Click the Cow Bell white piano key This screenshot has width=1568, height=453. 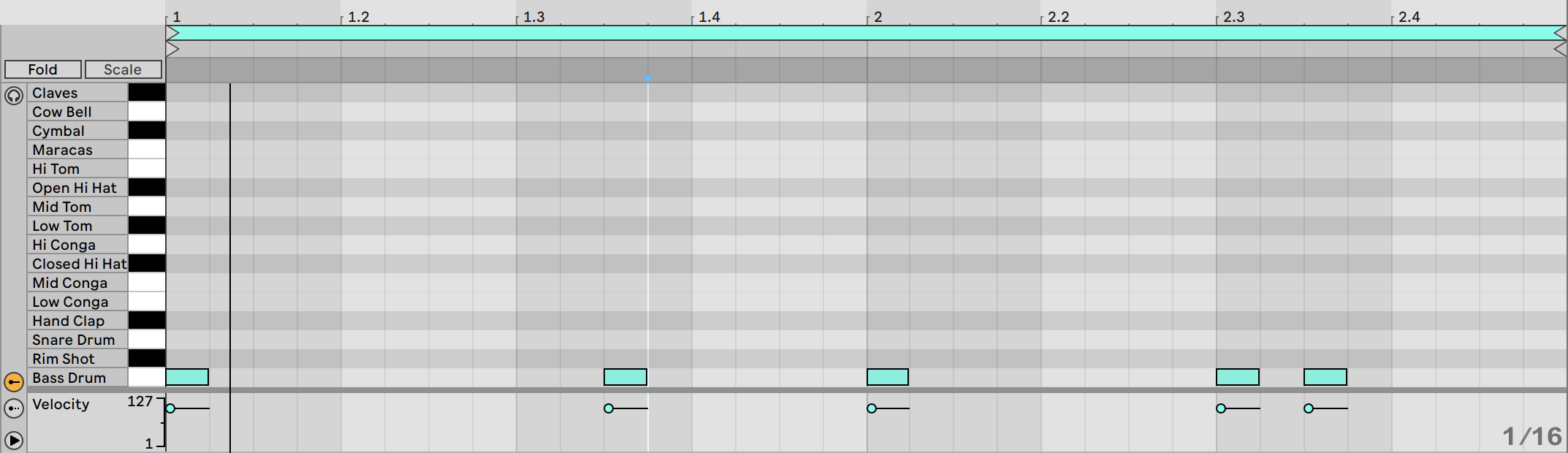pos(147,111)
